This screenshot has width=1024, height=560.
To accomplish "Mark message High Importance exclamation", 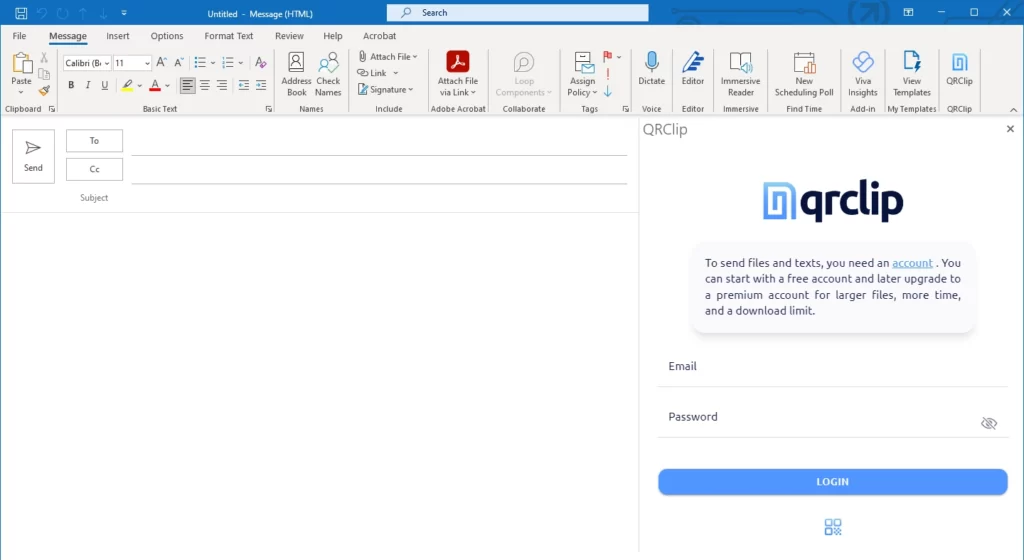I will 608,74.
